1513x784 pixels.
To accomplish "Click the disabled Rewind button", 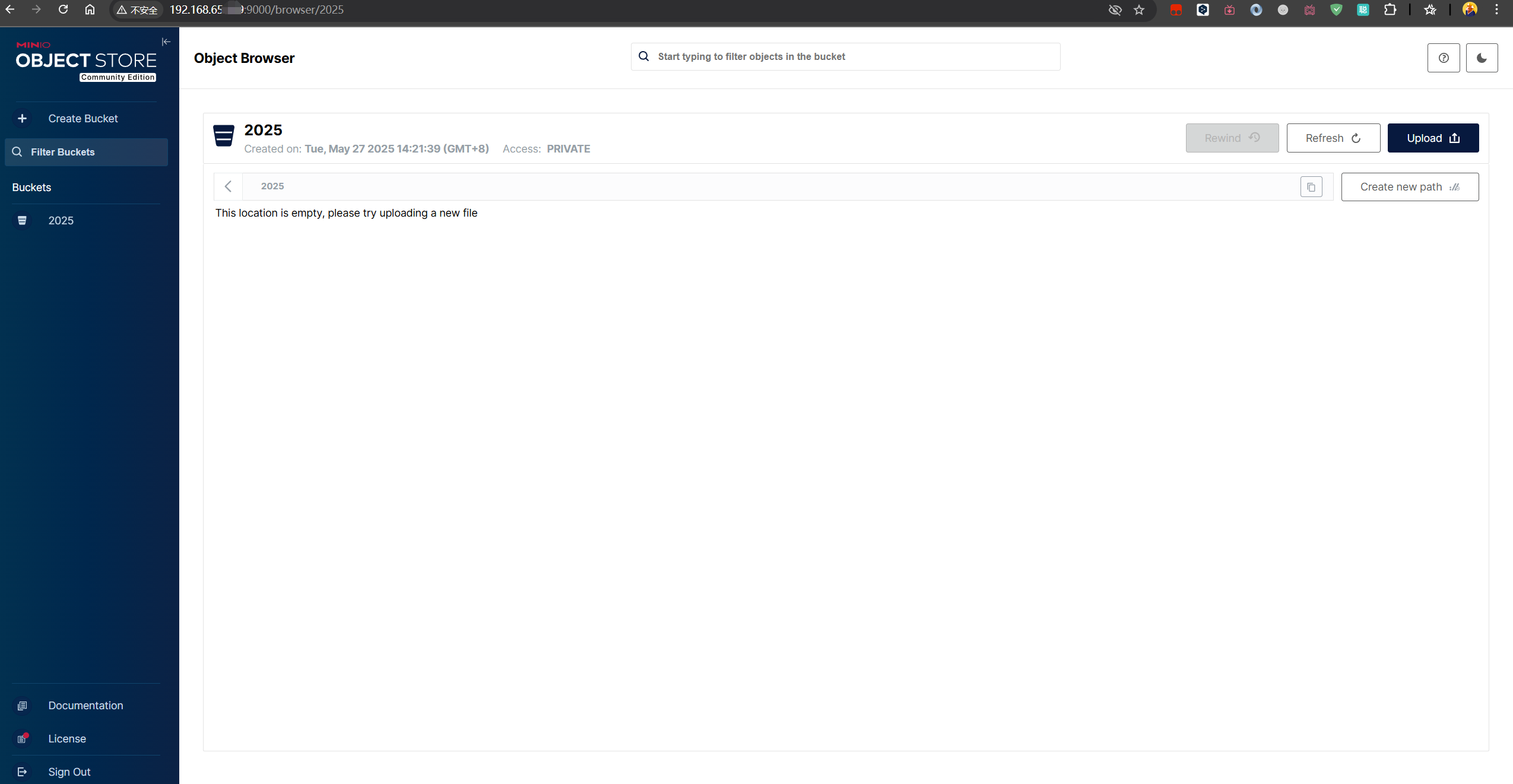I will (1232, 138).
